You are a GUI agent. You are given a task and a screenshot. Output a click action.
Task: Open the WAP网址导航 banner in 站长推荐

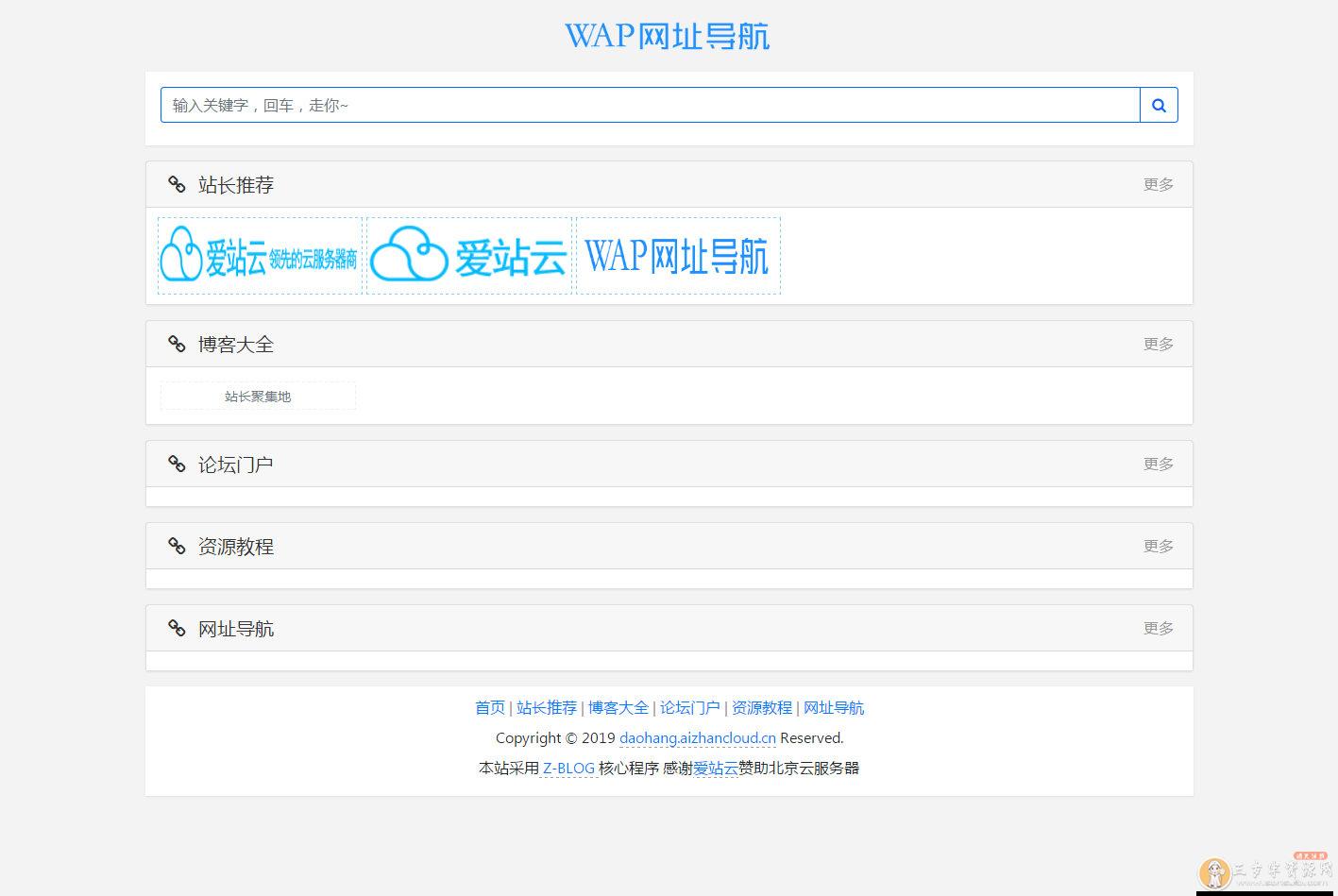pos(678,256)
